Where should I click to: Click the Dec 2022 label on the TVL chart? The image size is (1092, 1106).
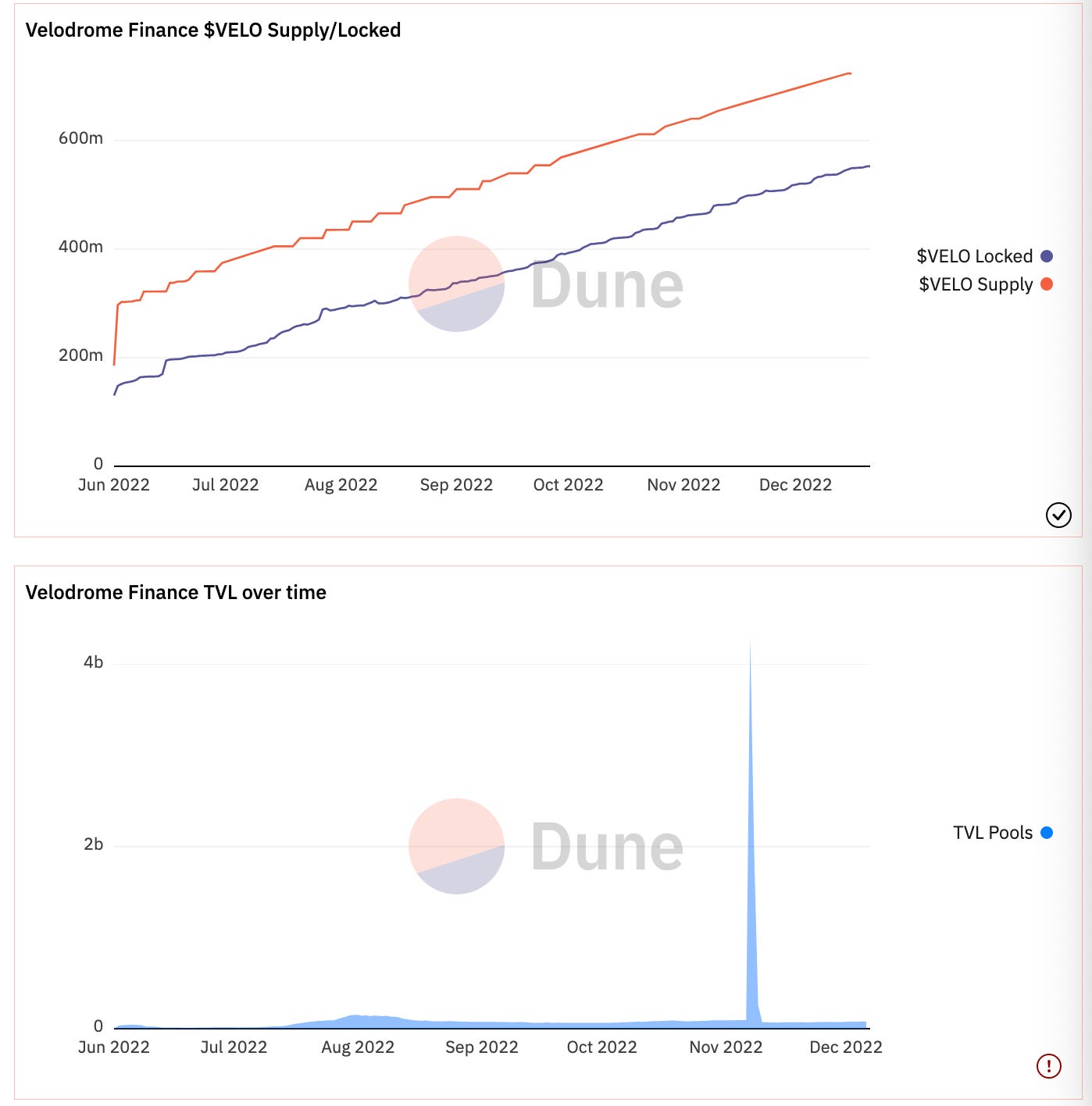coord(846,1047)
